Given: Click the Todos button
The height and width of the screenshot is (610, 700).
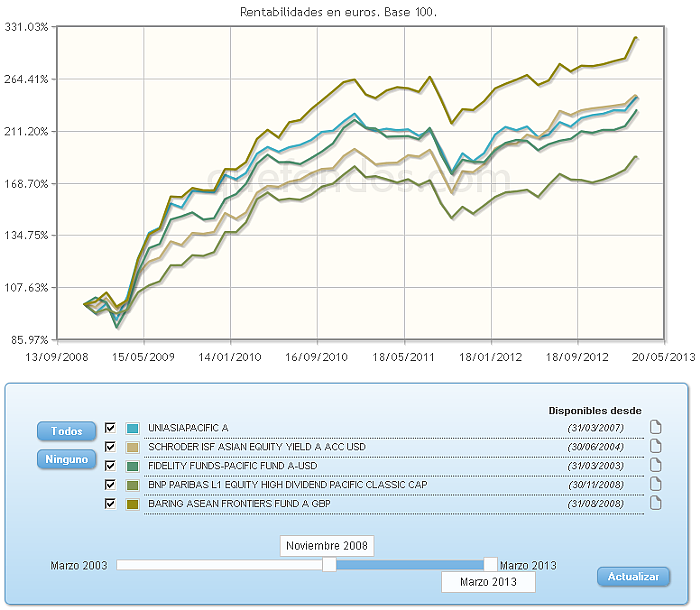Looking at the screenshot, I should [x=67, y=431].
